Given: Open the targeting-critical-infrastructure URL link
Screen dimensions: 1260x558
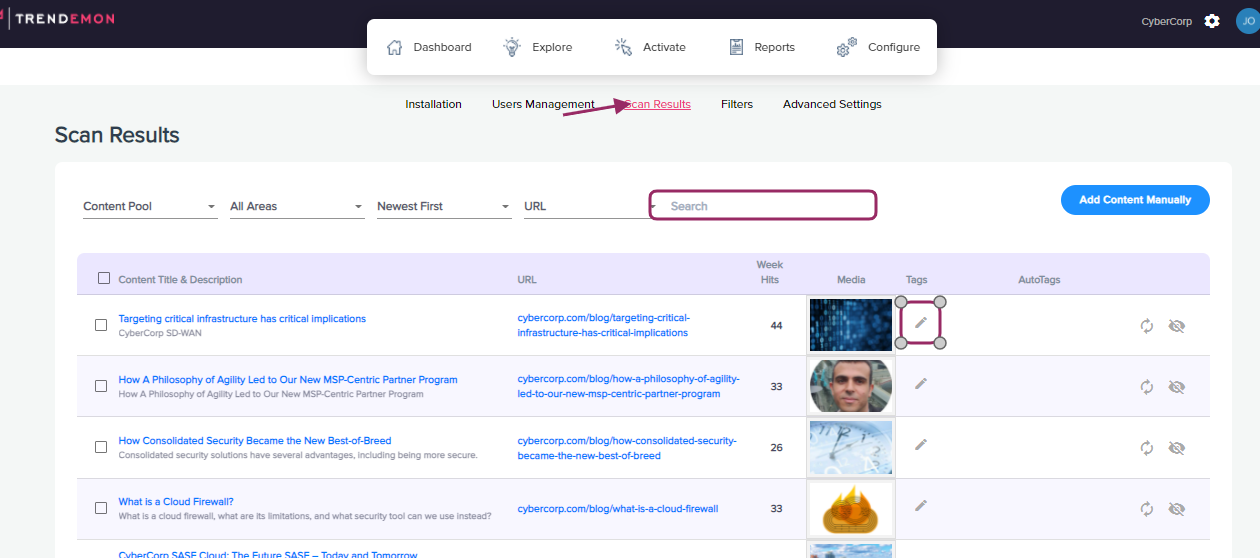Looking at the screenshot, I should pyautogui.click(x=603, y=325).
